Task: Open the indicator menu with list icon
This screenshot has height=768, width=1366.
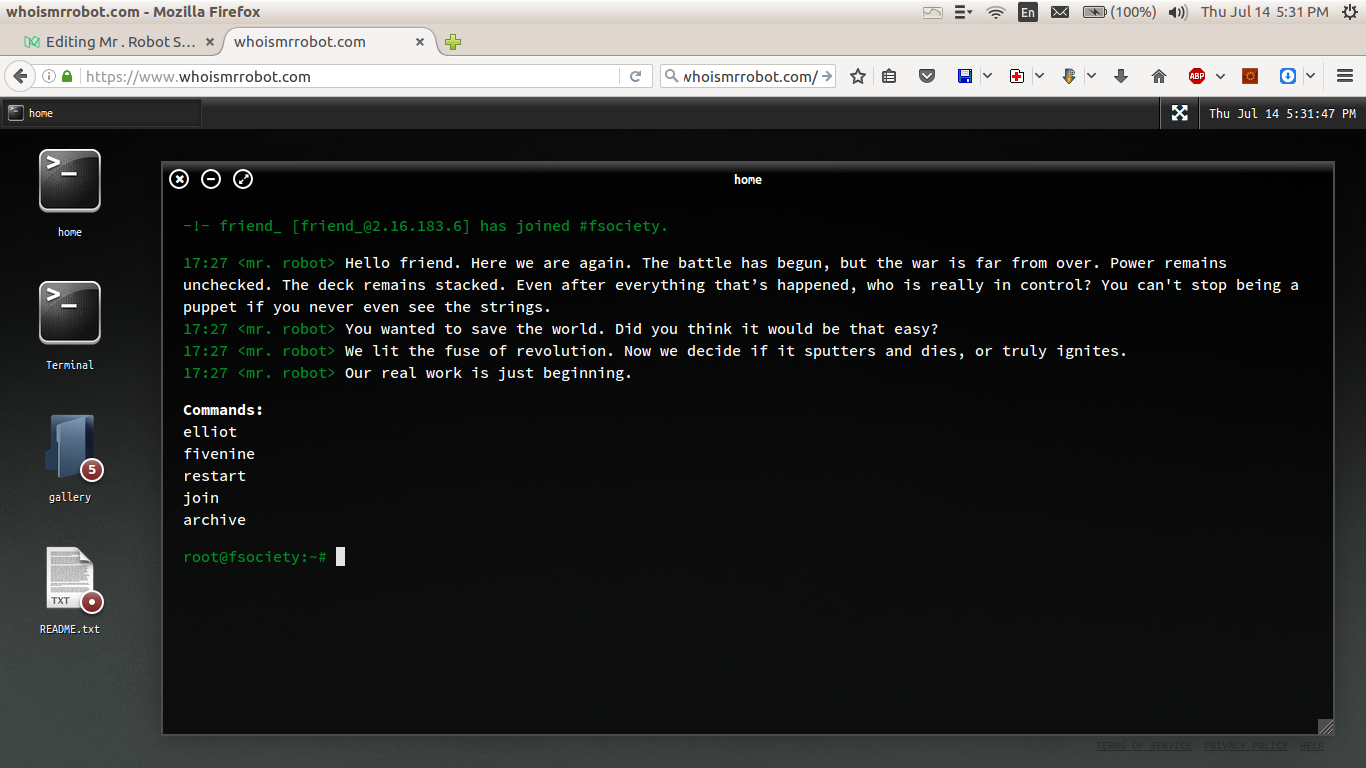Action: (x=964, y=12)
